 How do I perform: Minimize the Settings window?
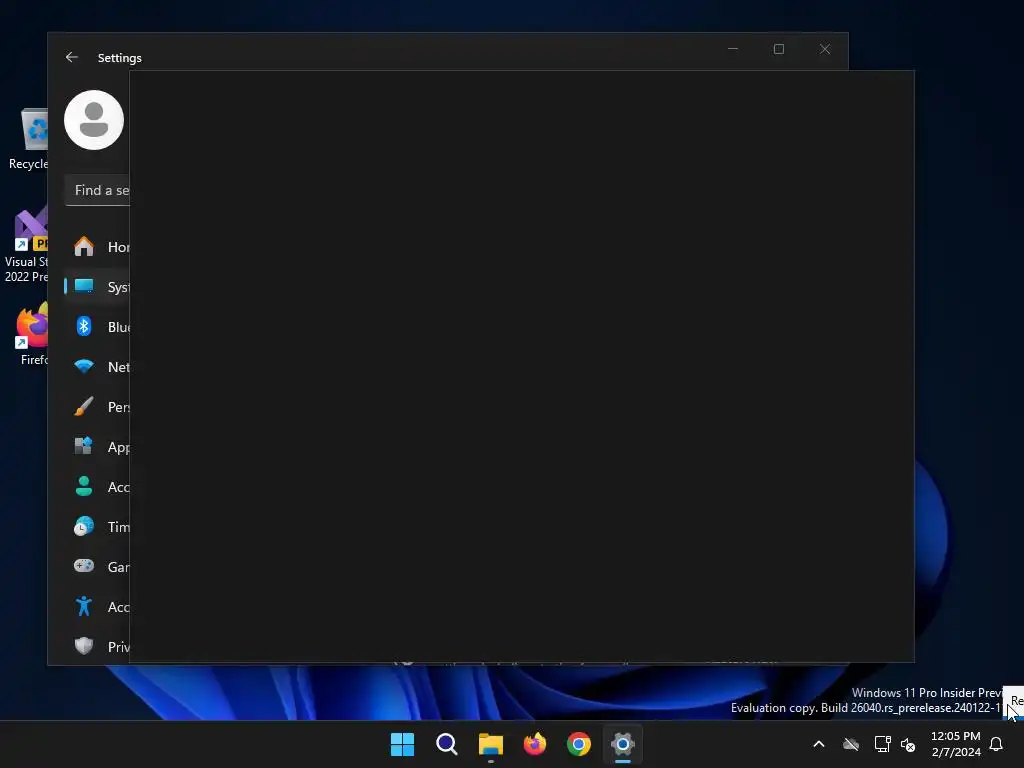click(x=733, y=49)
